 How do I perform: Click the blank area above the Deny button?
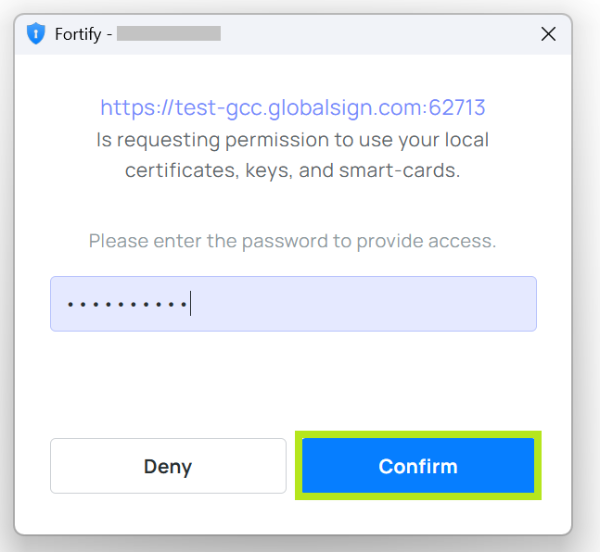(168, 384)
